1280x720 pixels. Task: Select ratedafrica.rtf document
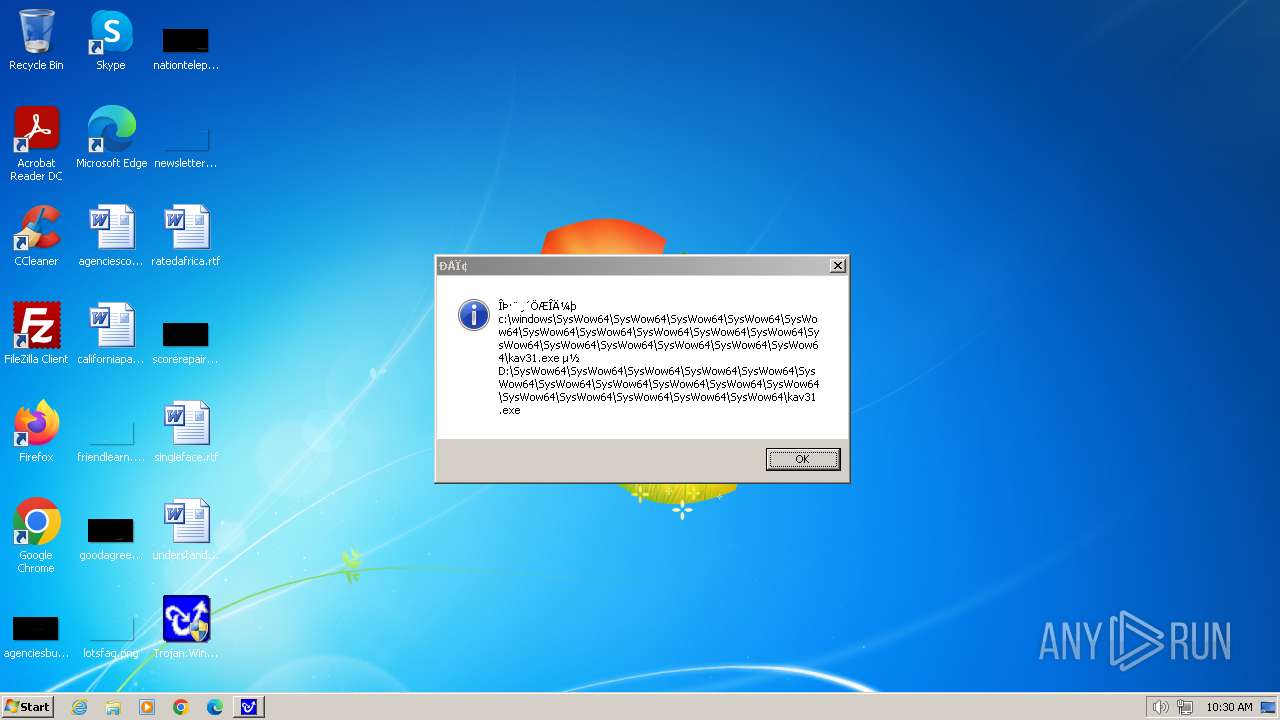pyautogui.click(x=186, y=236)
